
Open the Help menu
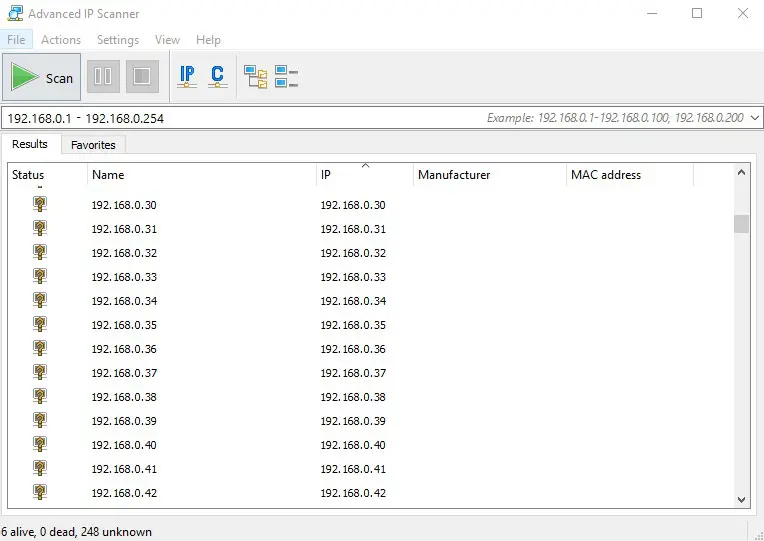208,39
